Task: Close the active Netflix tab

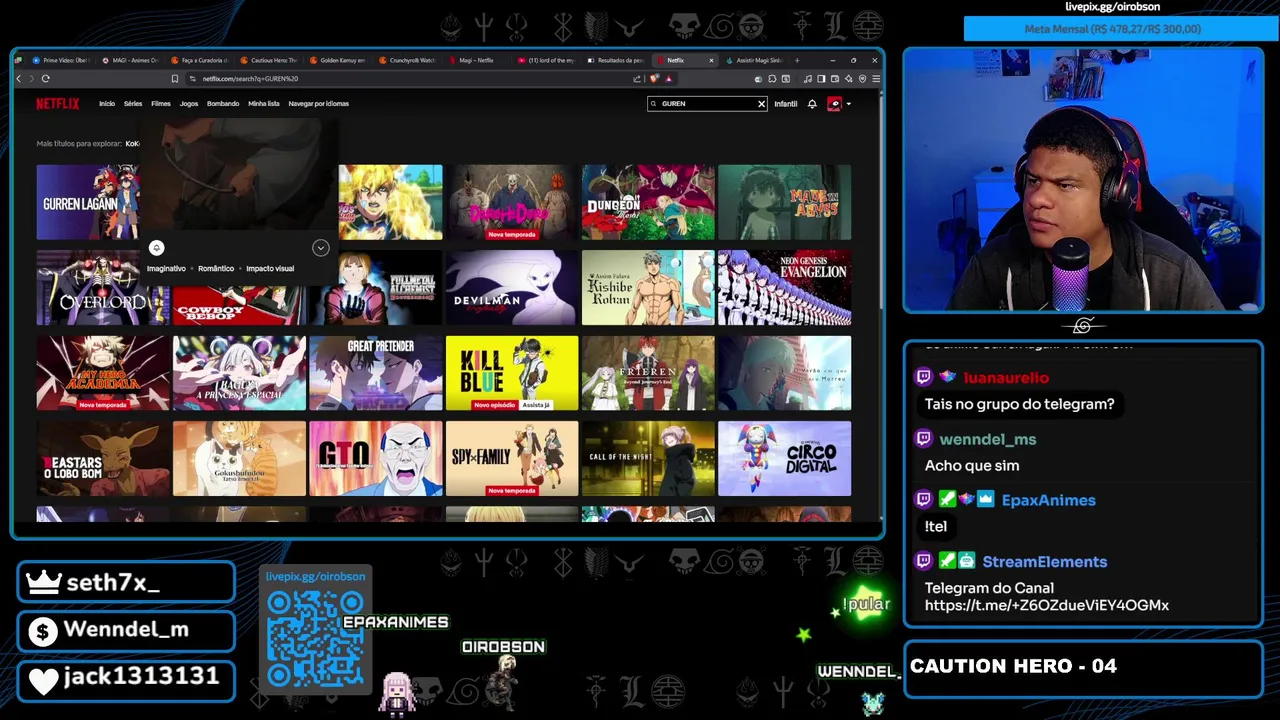Action: point(711,61)
